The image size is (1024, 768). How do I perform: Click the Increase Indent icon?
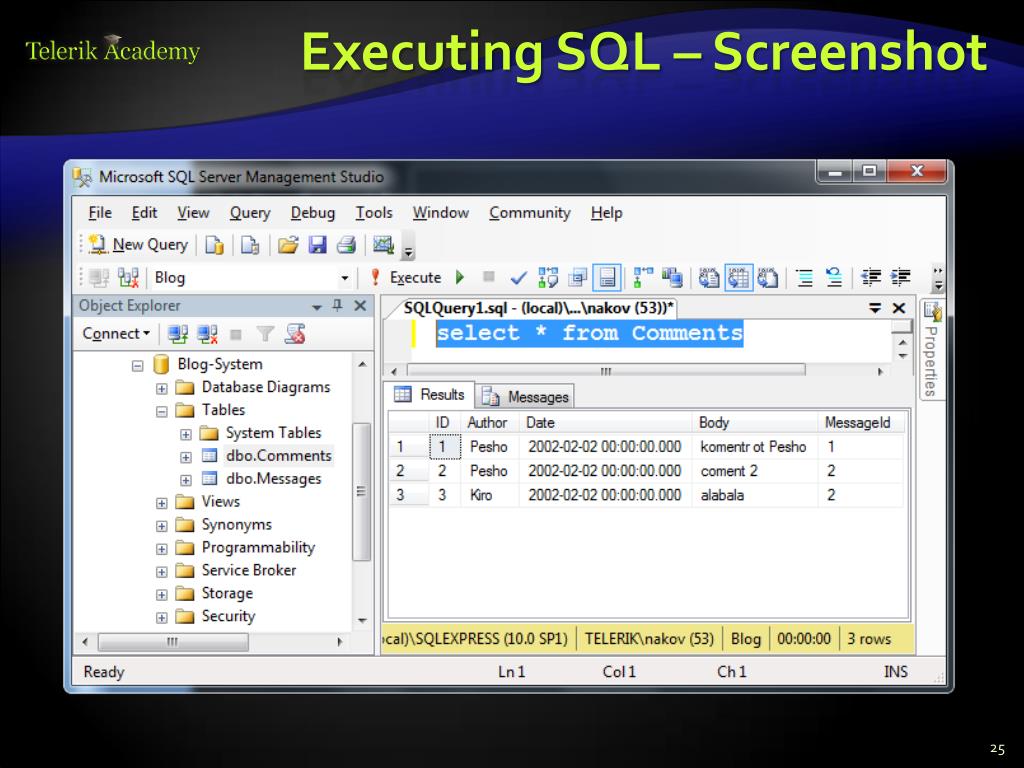click(x=901, y=278)
